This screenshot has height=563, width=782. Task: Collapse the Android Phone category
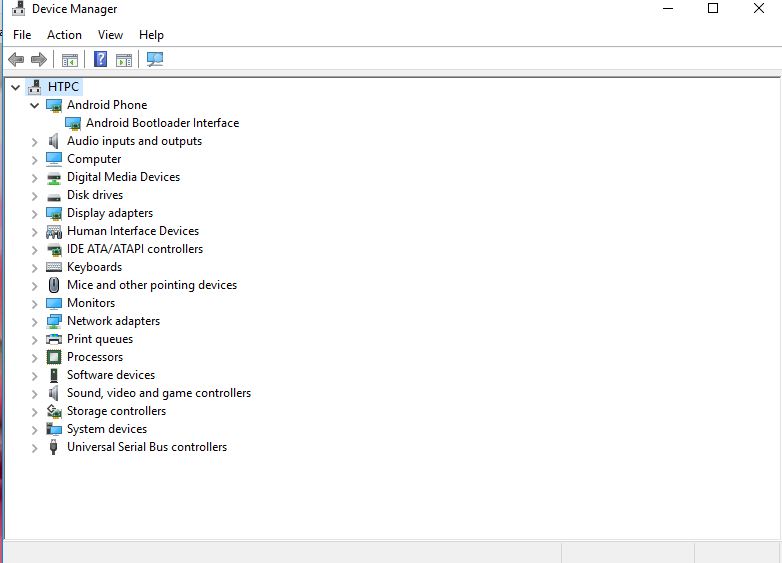(x=35, y=105)
